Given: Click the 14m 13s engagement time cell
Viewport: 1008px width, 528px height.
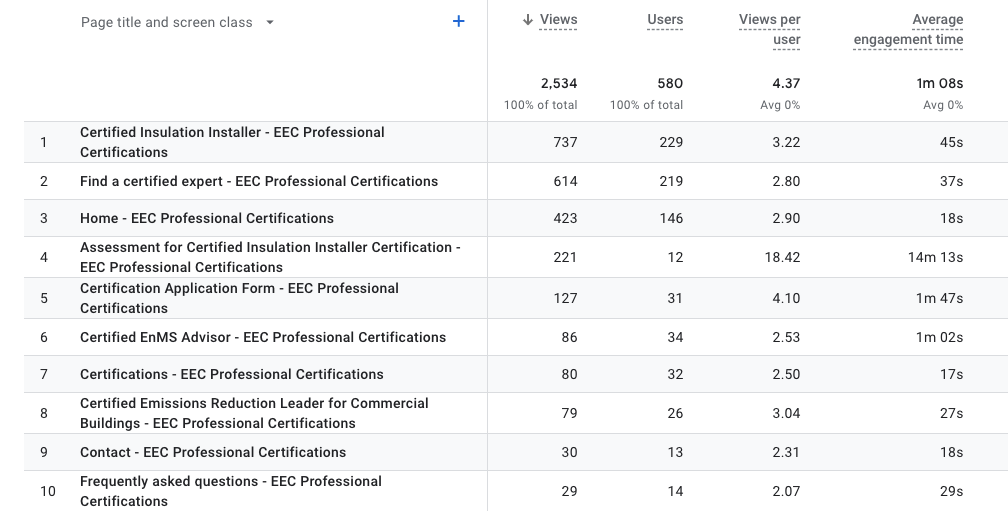Looking at the screenshot, I should [x=935, y=257].
